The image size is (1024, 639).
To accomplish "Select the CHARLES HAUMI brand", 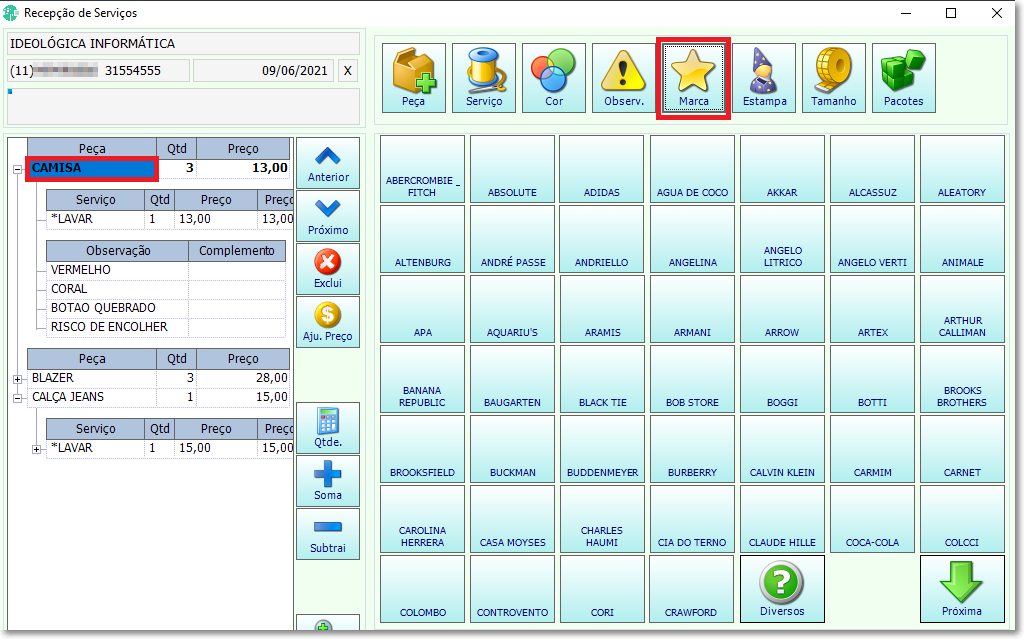I will pyautogui.click(x=602, y=519).
